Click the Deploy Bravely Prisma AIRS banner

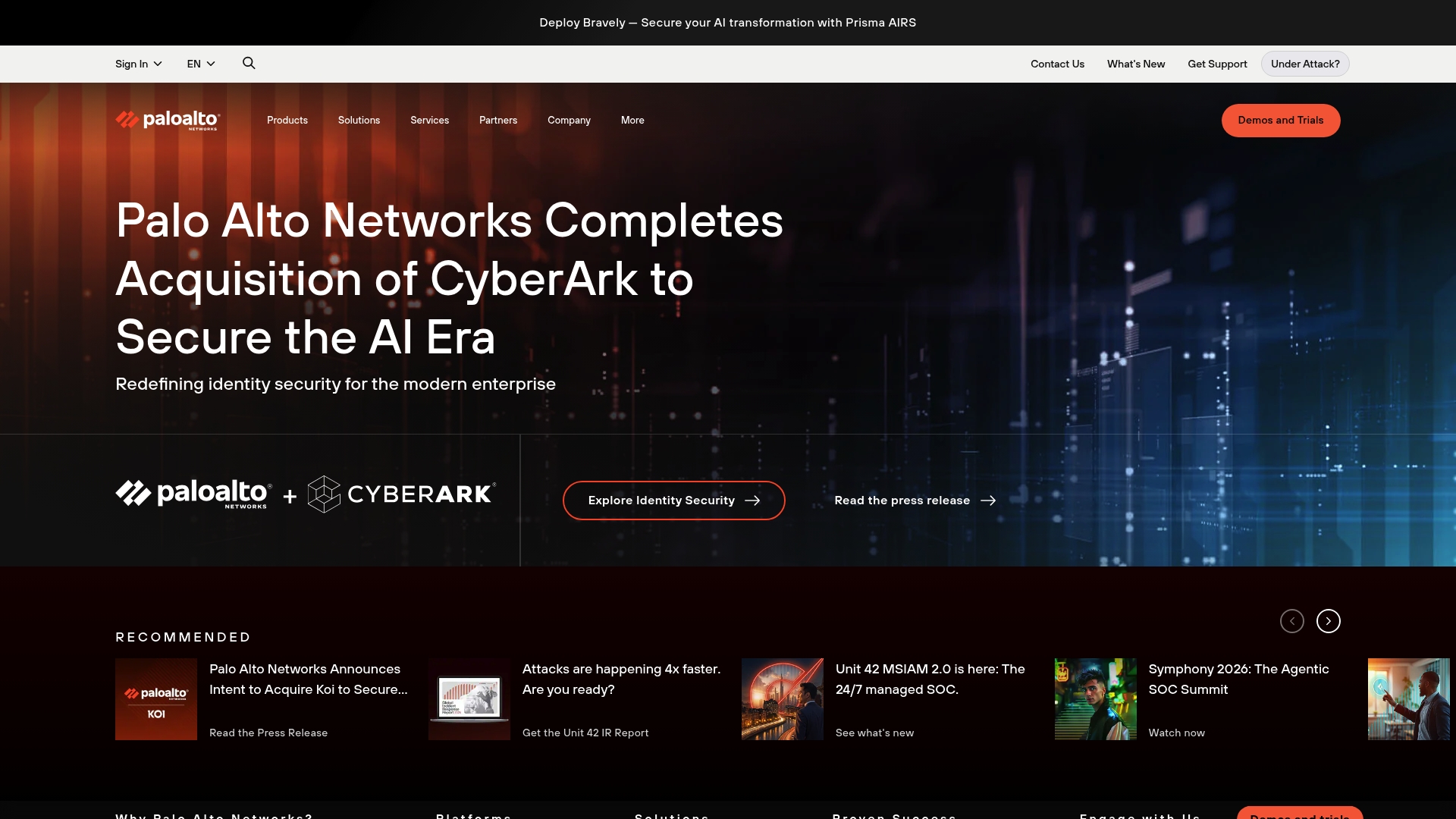pos(727,23)
